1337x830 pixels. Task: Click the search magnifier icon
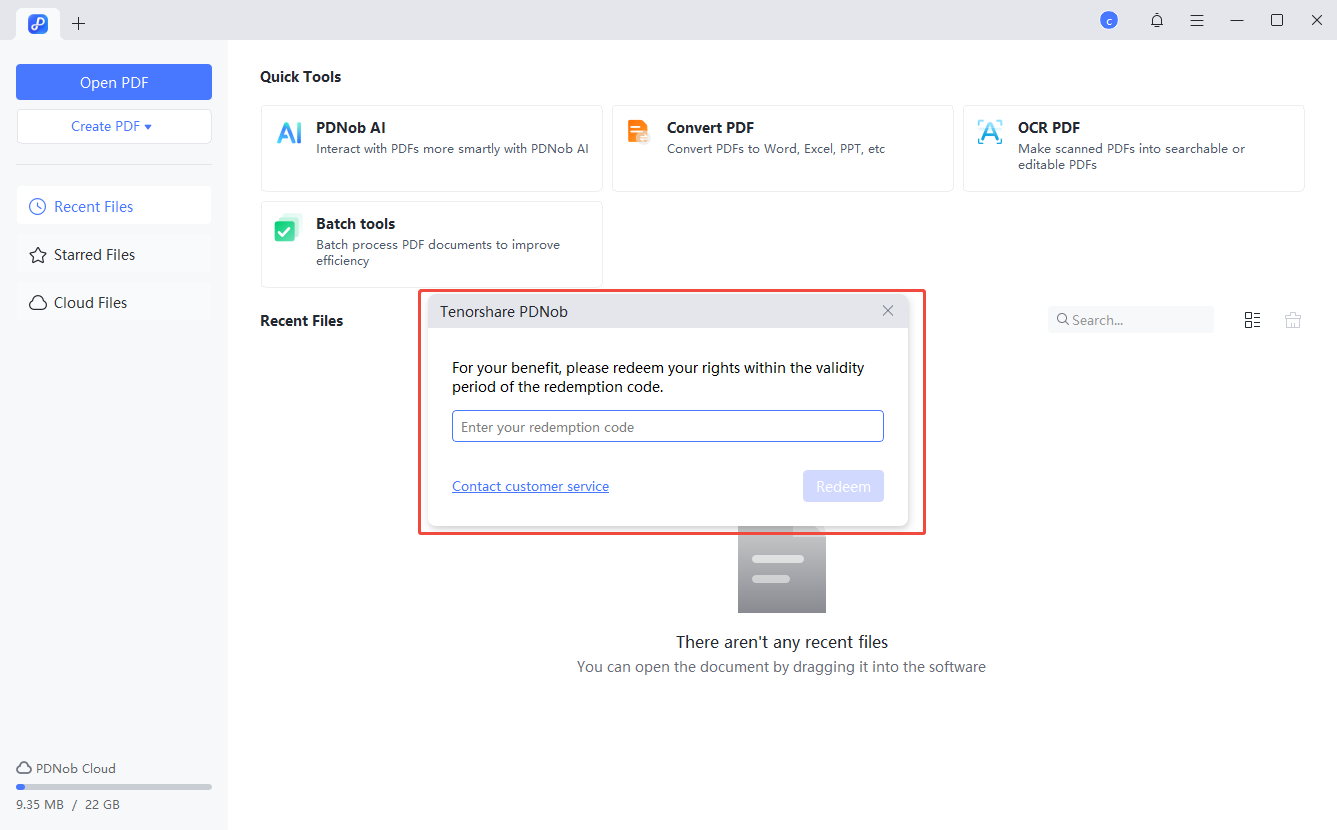(x=1063, y=320)
